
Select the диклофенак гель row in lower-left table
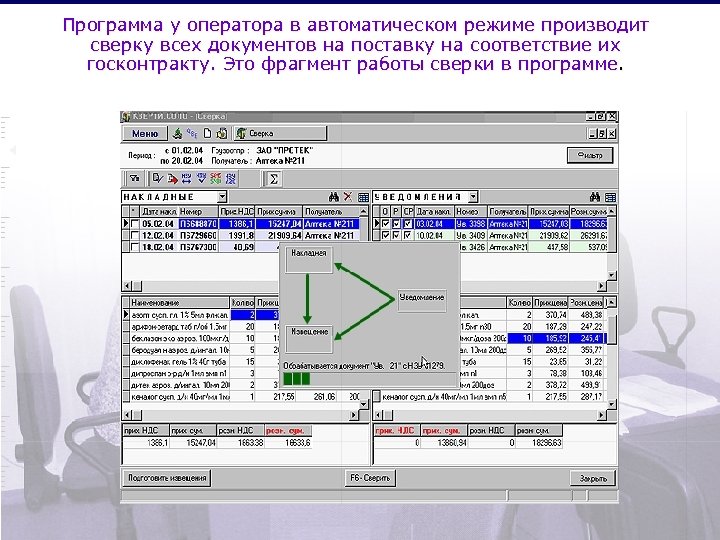(x=179, y=361)
